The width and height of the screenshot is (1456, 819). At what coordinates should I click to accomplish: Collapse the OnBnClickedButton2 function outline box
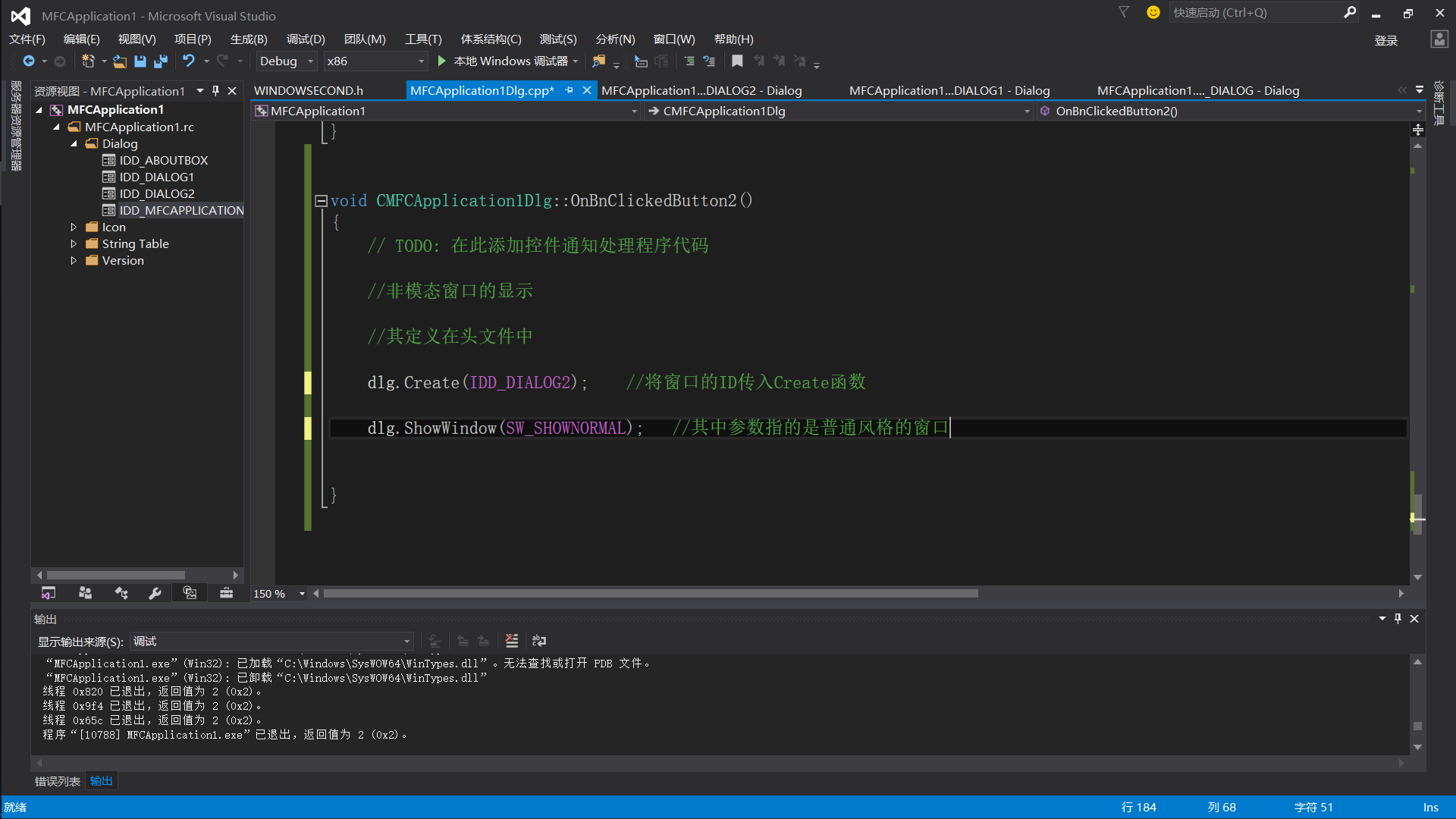tap(321, 201)
